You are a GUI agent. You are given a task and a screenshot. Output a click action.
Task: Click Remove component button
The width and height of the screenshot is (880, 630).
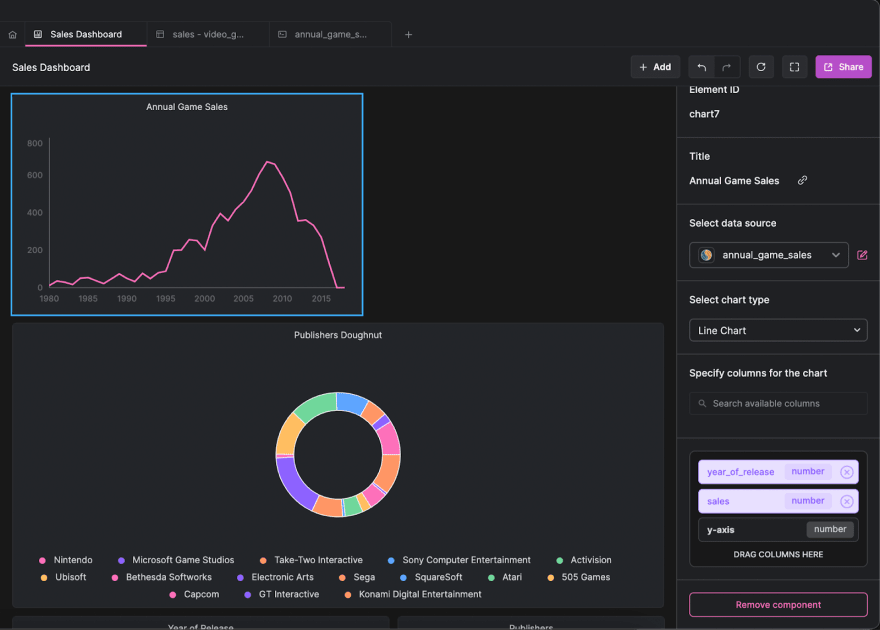tap(778, 605)
